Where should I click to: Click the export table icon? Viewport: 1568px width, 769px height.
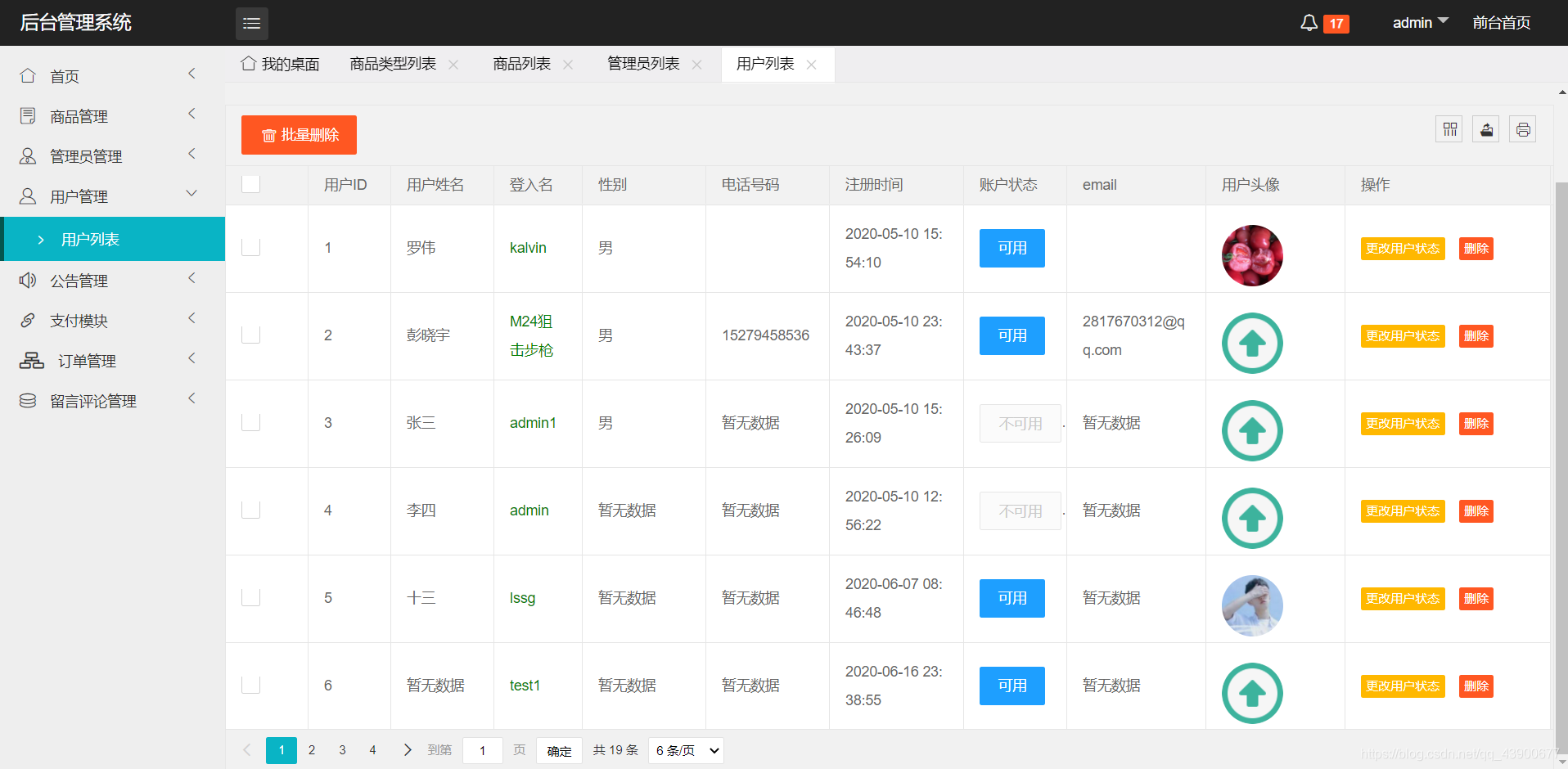coord(1486,129)
